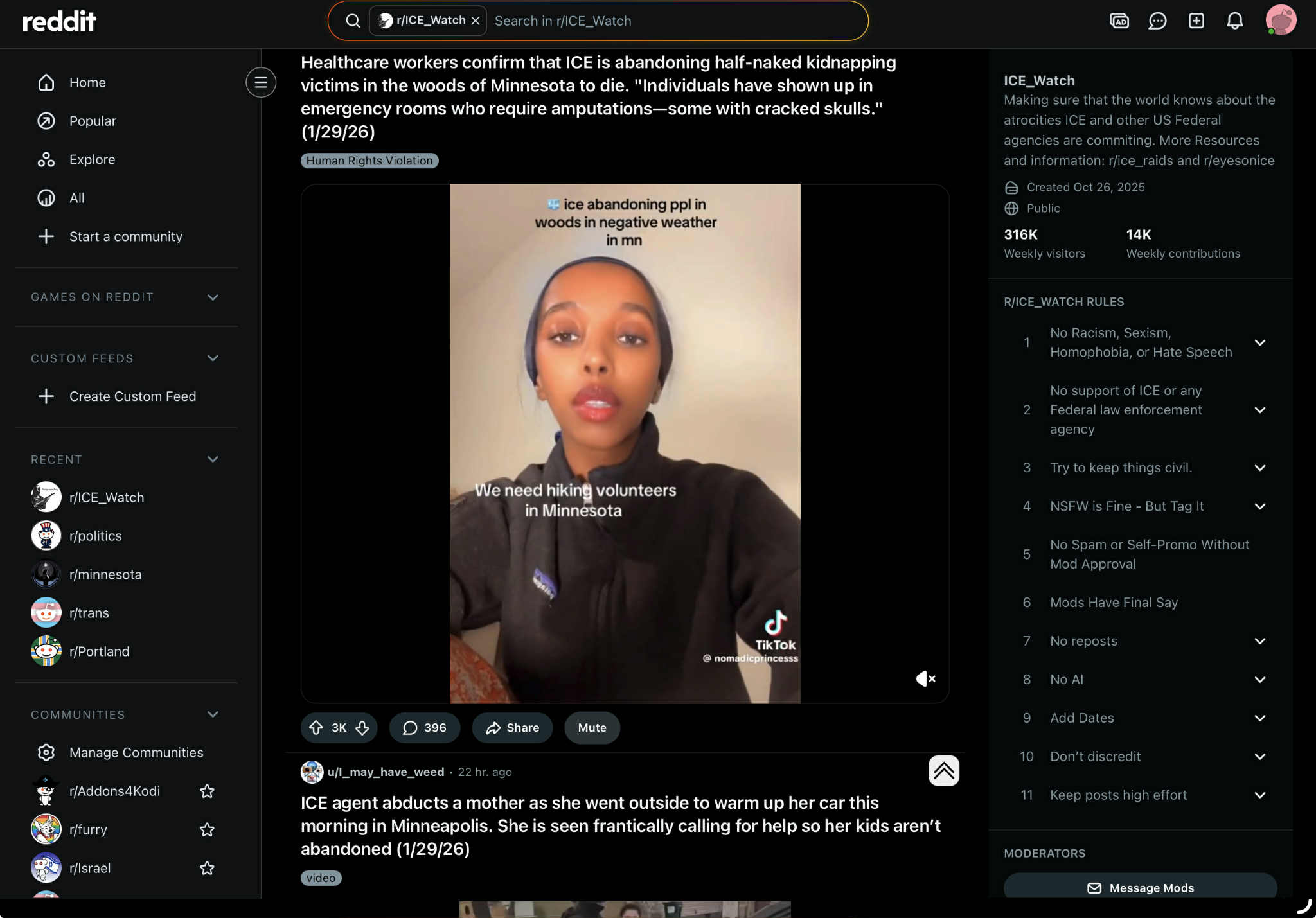Expand rule 1 No Racism chevron
The height and width of the screenshot is (918, 1316).
(1259, 342)
